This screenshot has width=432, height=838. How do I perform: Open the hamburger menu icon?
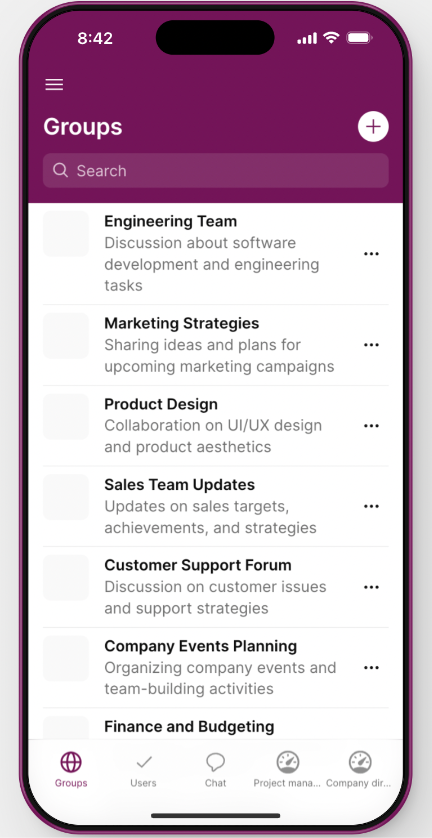click(x=54, y=84)
